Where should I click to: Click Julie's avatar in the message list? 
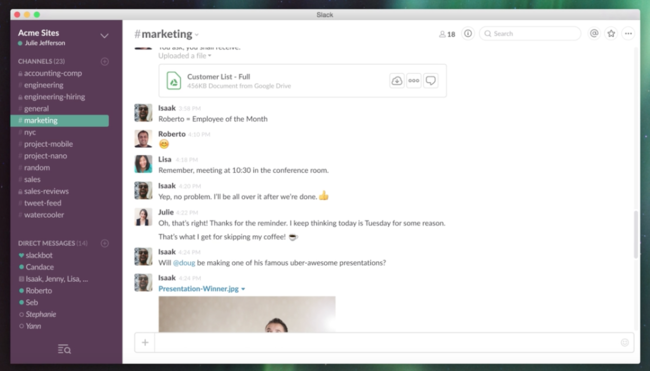[143, 217]
